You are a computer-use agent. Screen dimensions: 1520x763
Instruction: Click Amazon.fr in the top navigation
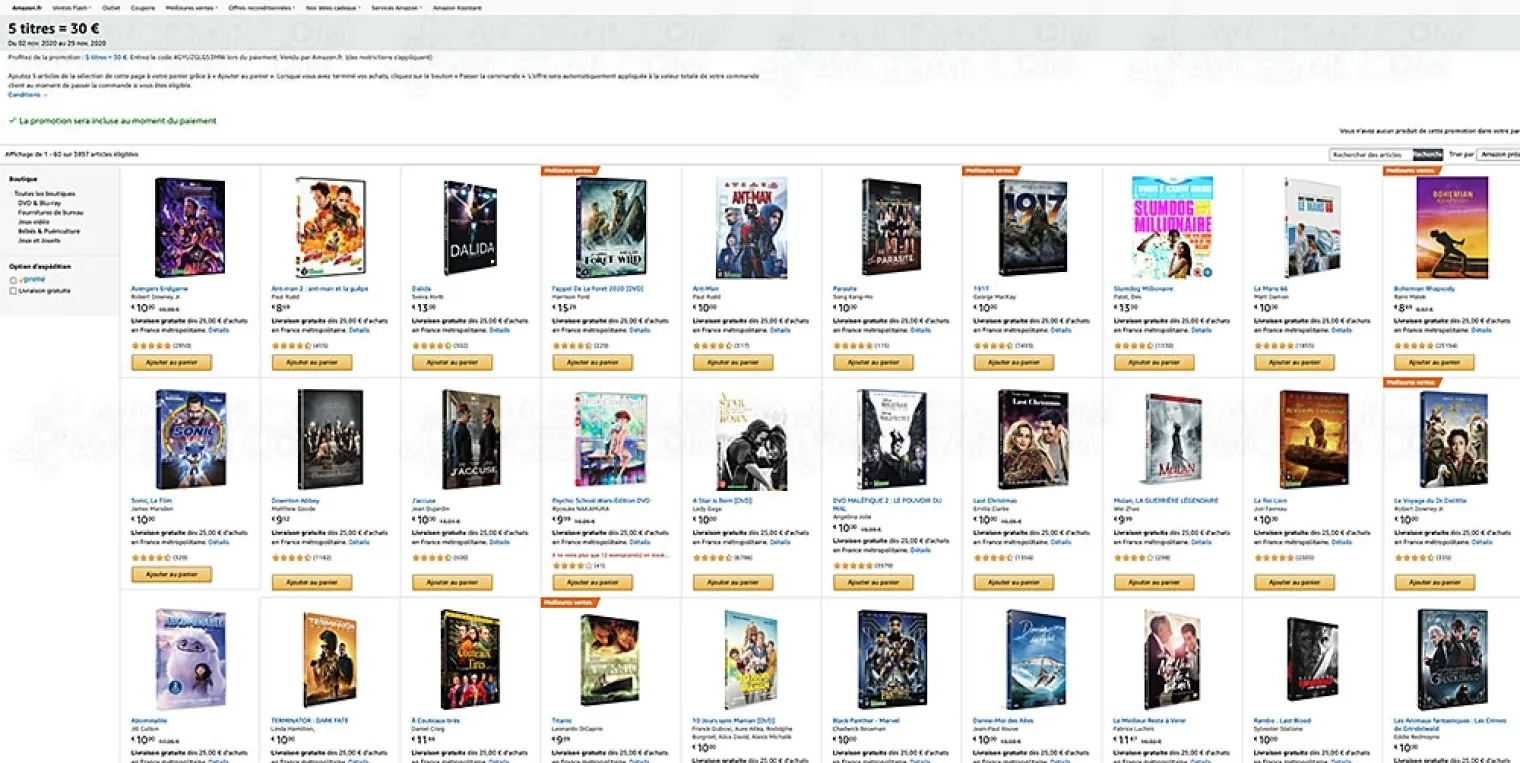[26, 7]
